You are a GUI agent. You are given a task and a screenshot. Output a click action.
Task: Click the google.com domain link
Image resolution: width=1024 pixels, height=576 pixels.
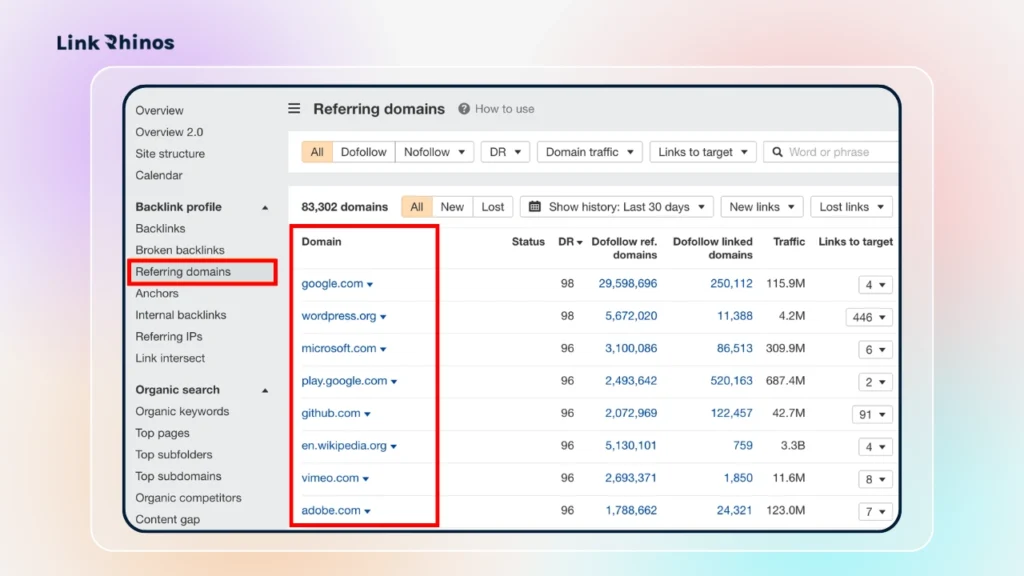pyautogui.click(x=332, y=283)
